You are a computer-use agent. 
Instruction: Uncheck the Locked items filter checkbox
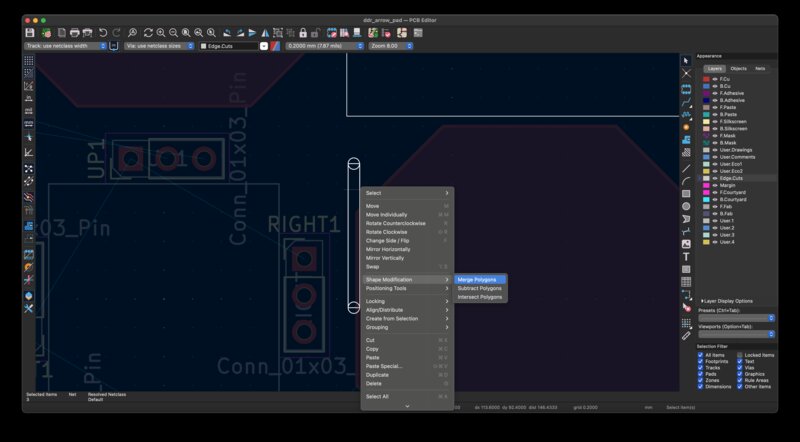click(x=740, y=355)
